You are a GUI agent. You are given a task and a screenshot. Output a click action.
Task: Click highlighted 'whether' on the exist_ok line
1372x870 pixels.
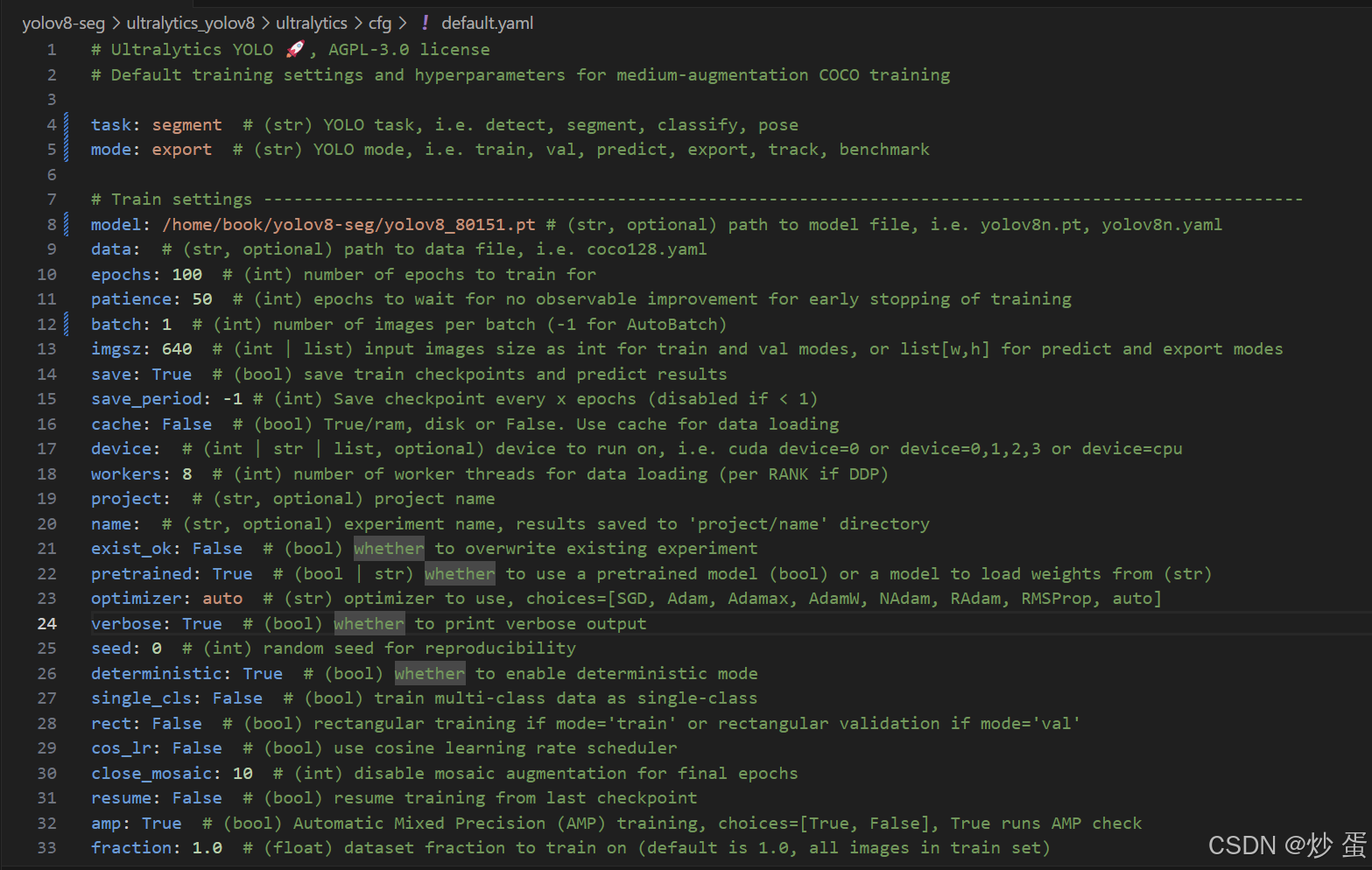pyautogui.click(x=389, y=549)
